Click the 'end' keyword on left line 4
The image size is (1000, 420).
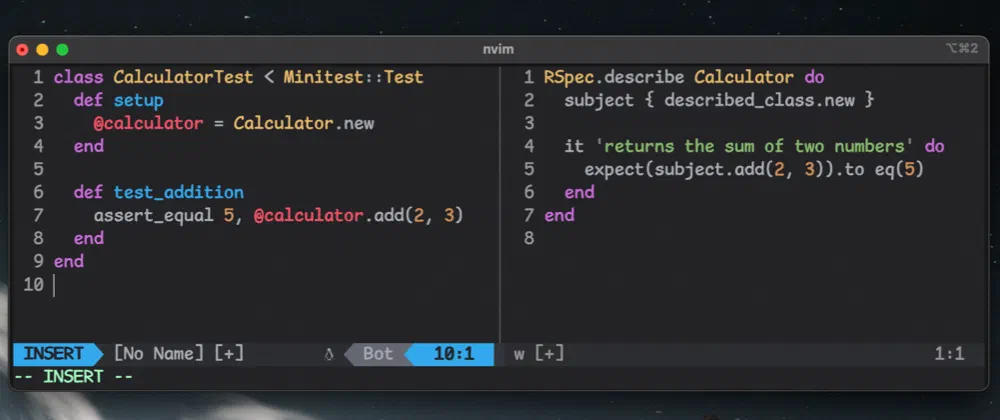coord(89,147)
